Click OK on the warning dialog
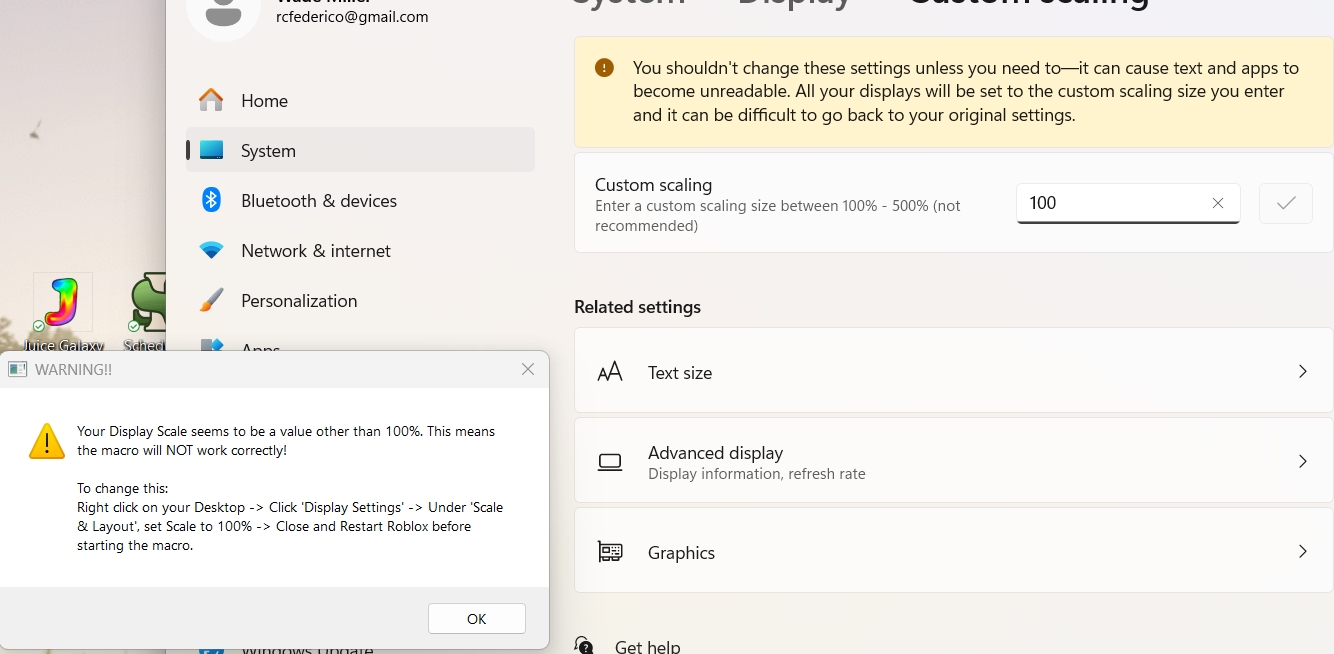The height and width of the screenshot is (654, 1334). click(476, 618)
